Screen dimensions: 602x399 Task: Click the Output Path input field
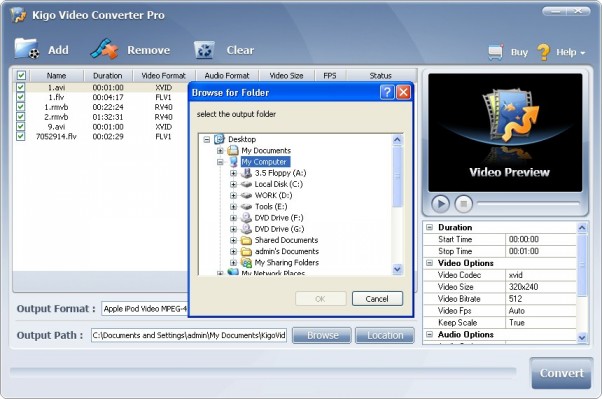pyautogui.click(x=189, y=335)
